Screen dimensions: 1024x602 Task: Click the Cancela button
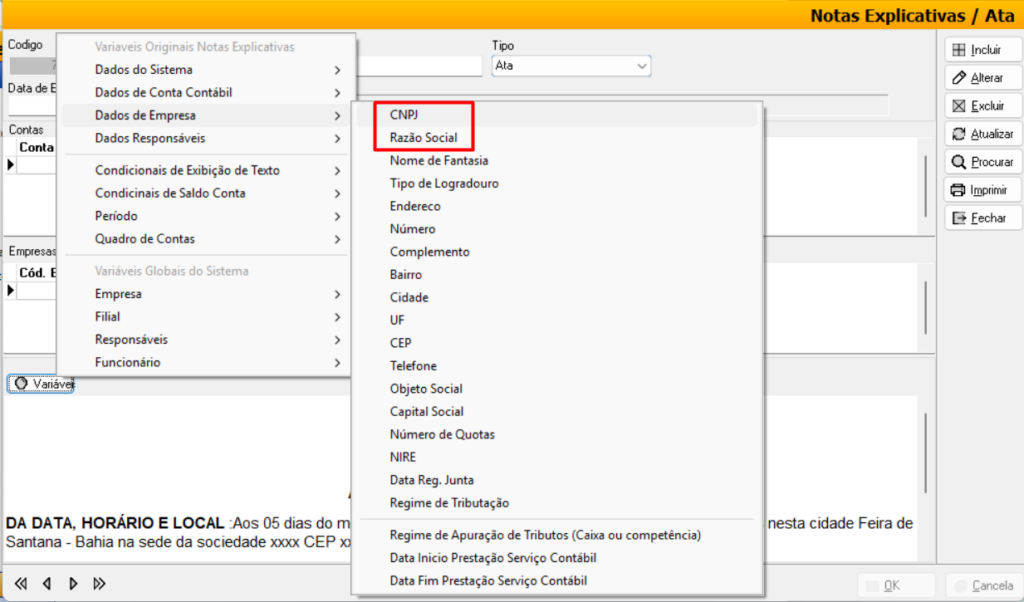(983, 585)
